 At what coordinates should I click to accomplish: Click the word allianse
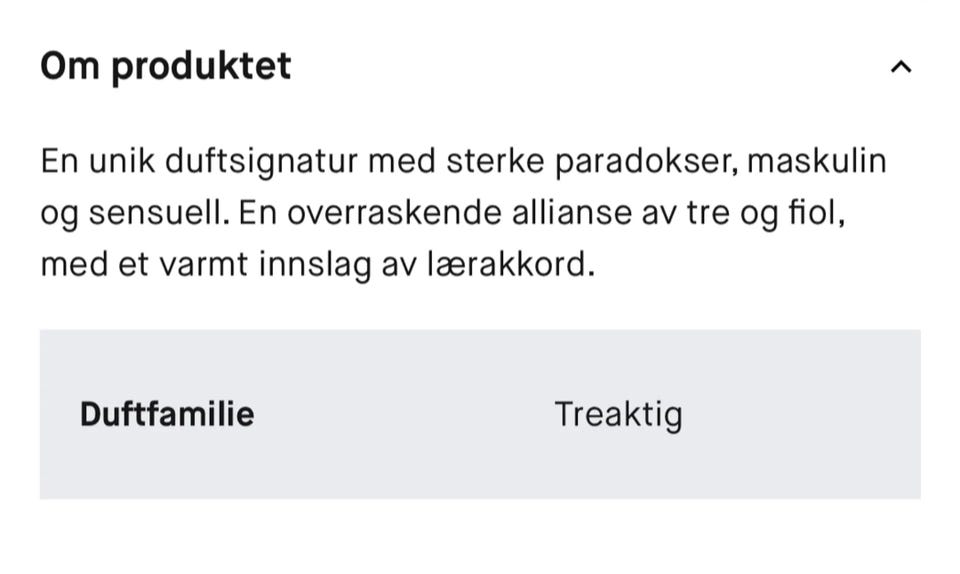[x=572, y=214]
